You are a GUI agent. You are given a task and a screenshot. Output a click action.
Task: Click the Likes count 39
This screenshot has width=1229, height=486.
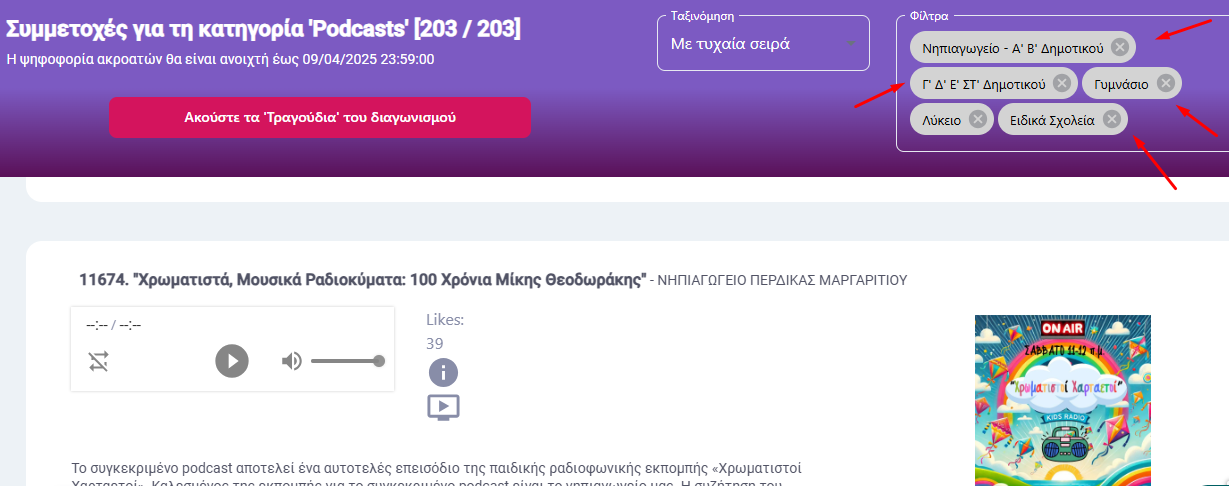(435, 343)
